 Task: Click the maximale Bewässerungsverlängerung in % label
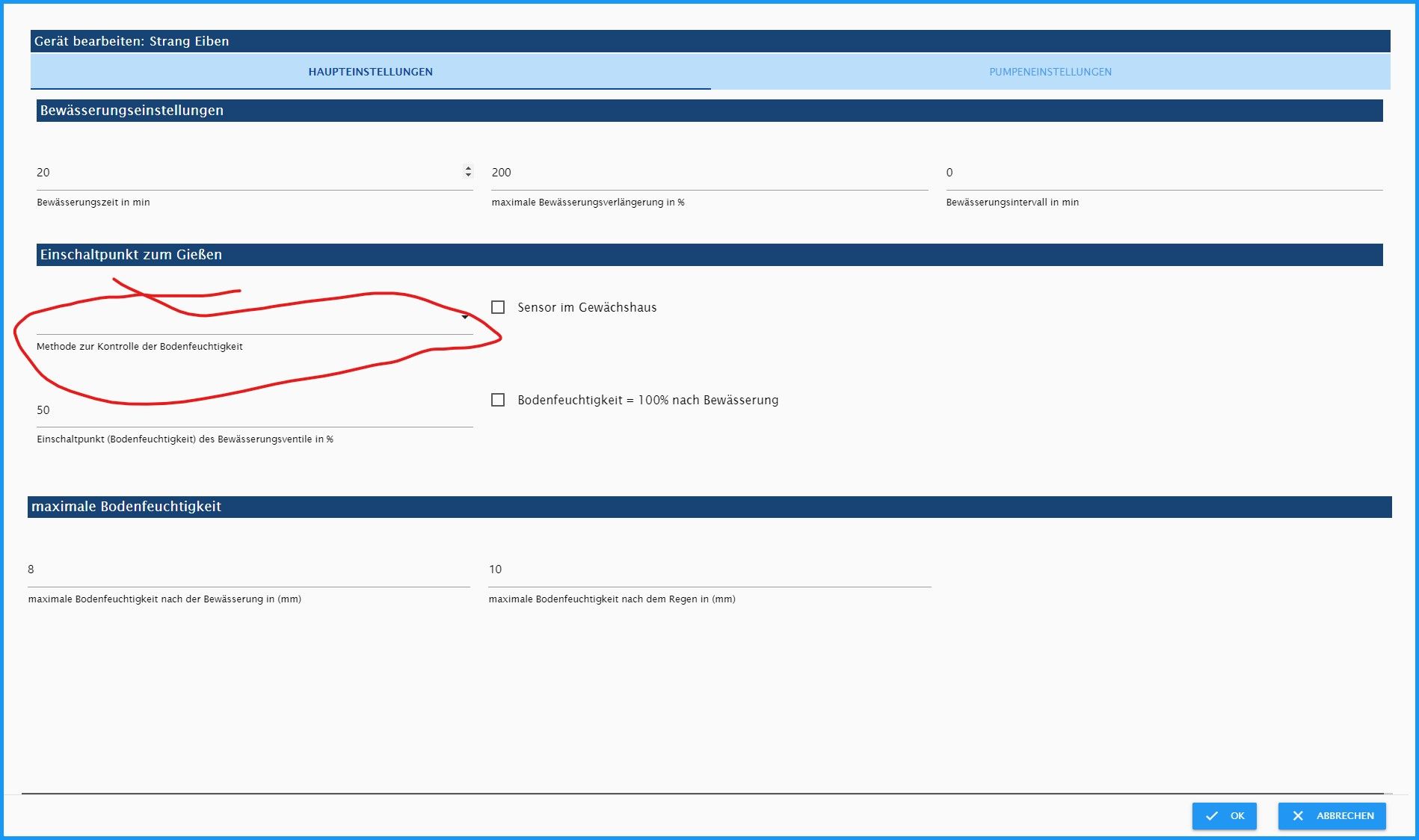588,203
